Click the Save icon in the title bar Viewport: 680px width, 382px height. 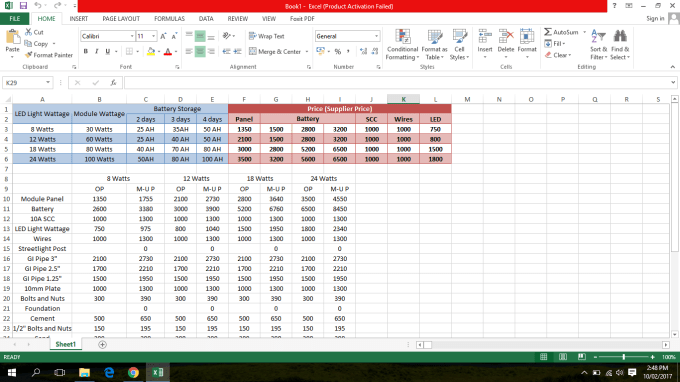[23, 6]
